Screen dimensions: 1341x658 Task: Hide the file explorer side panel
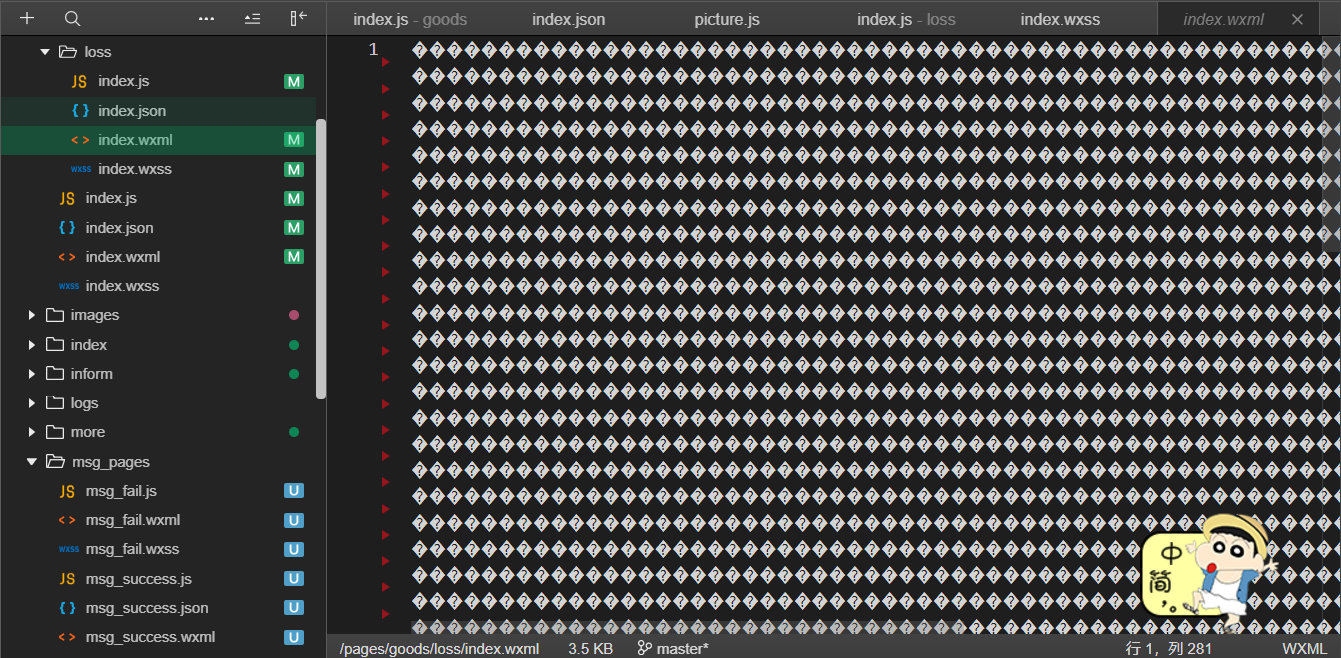tap(298, 18)
